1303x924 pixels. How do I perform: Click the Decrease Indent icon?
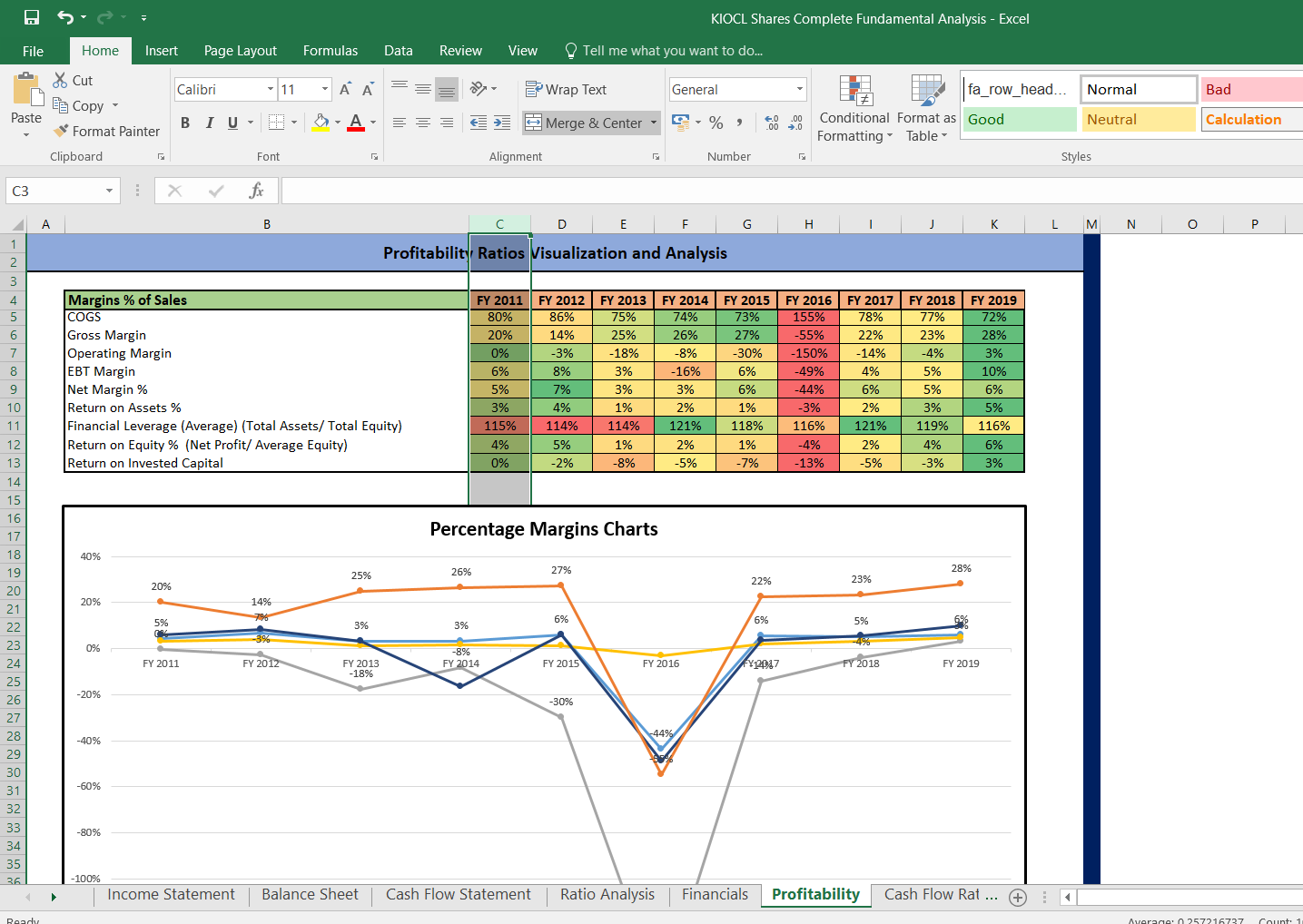[x=479, y=123]
